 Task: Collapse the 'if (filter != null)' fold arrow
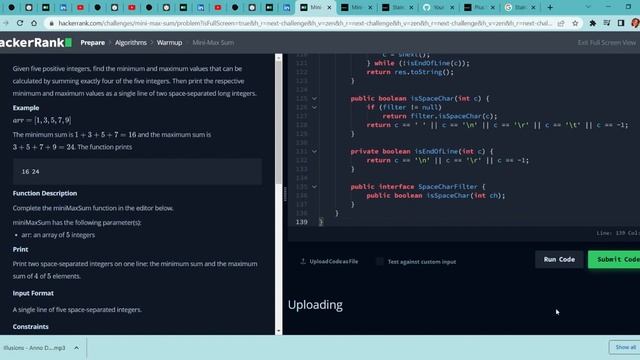click(x=314, y=107)
